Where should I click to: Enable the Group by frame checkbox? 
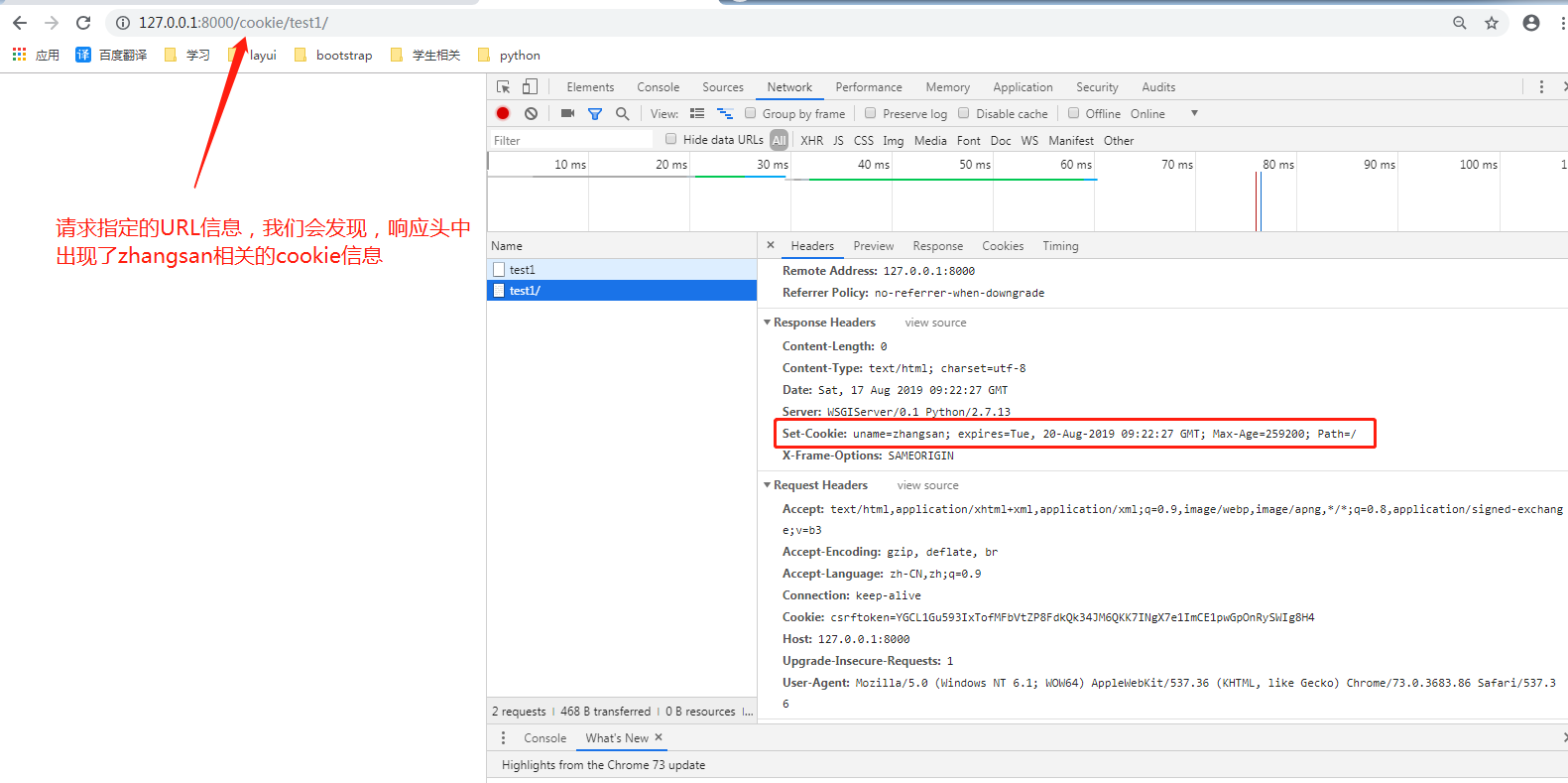point(751,113)
